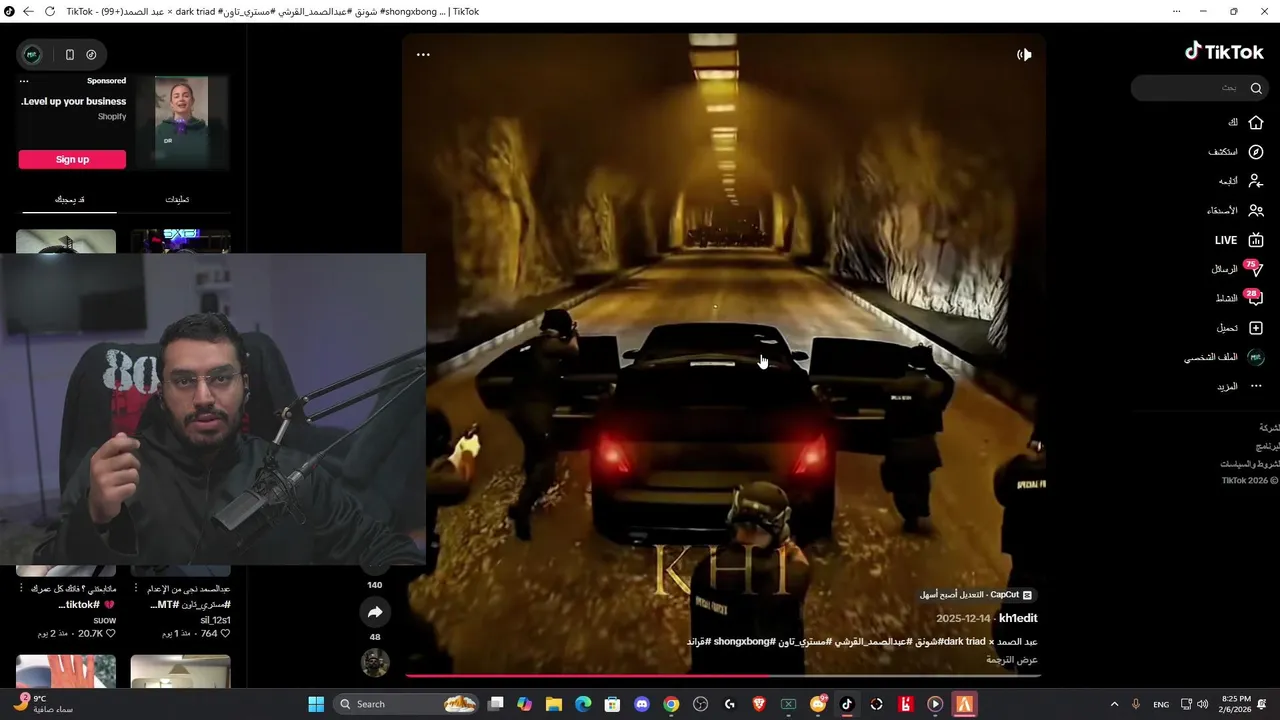
Task: Open Messages icon with 75 badge
Action: [x=1254, y=269]
